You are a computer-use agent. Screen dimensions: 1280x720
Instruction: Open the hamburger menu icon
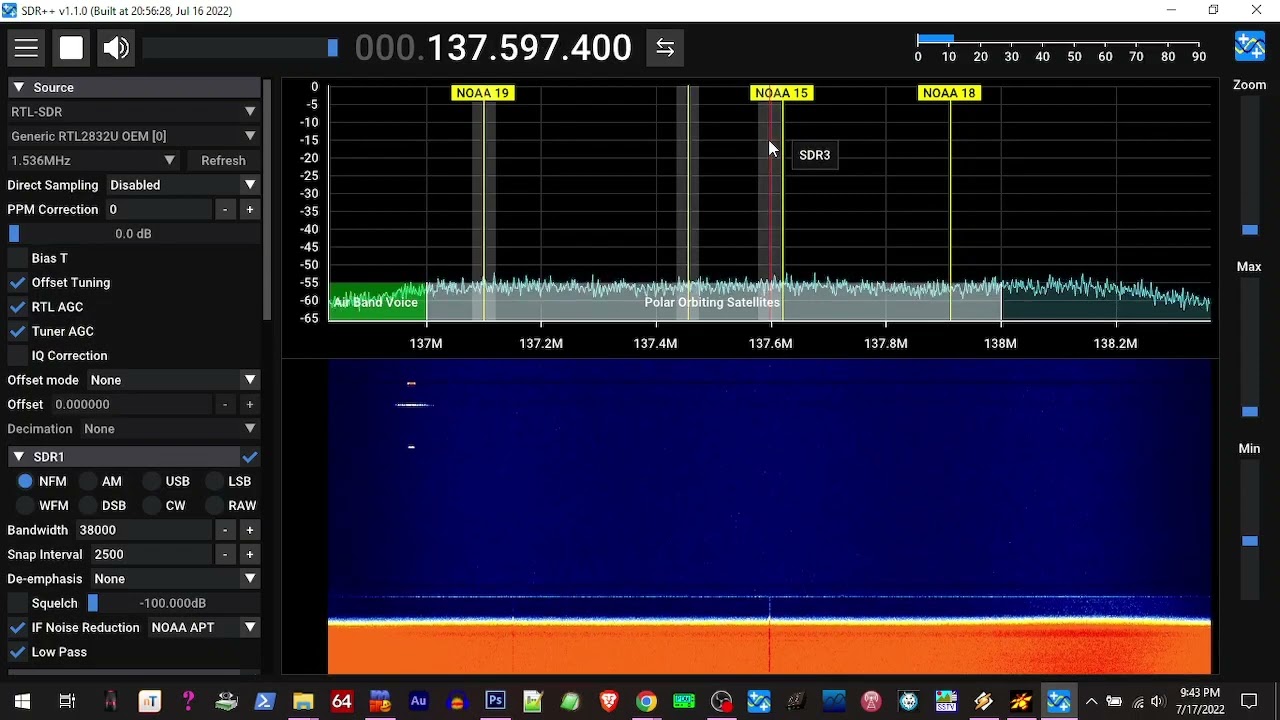click(x=26, y=48)
